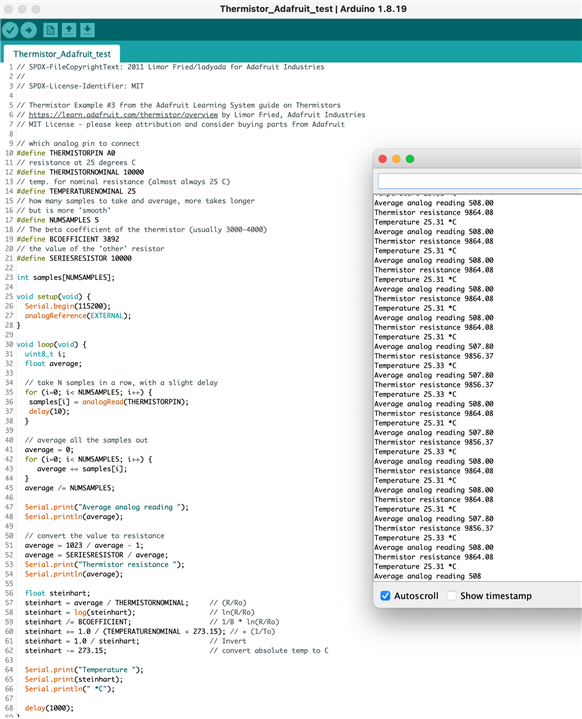Save the sketch with the down-arrow icon
The image size is (582, 719).
[x=87, y=30]
